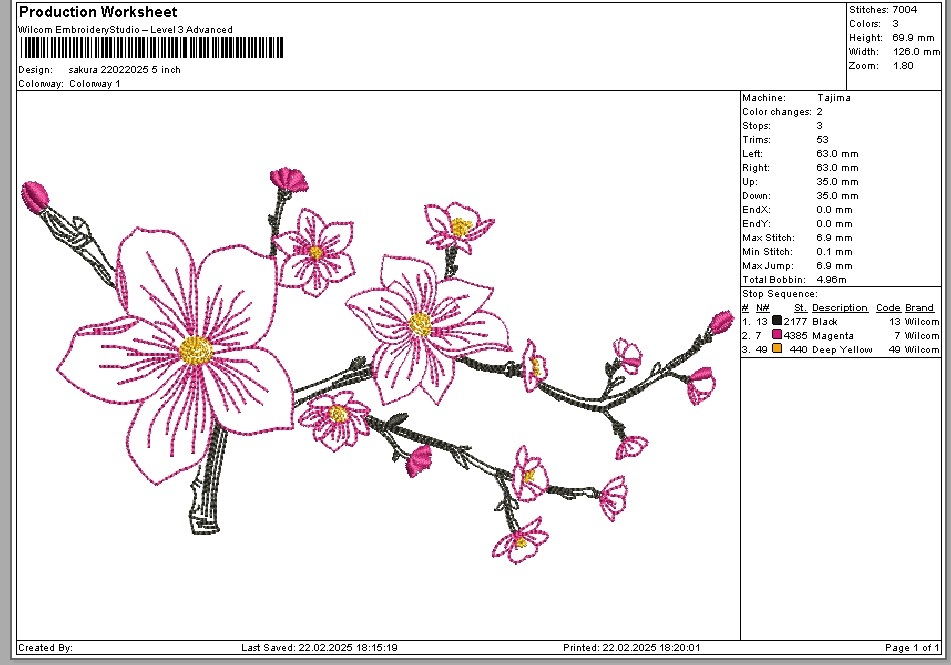Click the deep yellow color swatch
951x665 pixels.
(777, 350)
